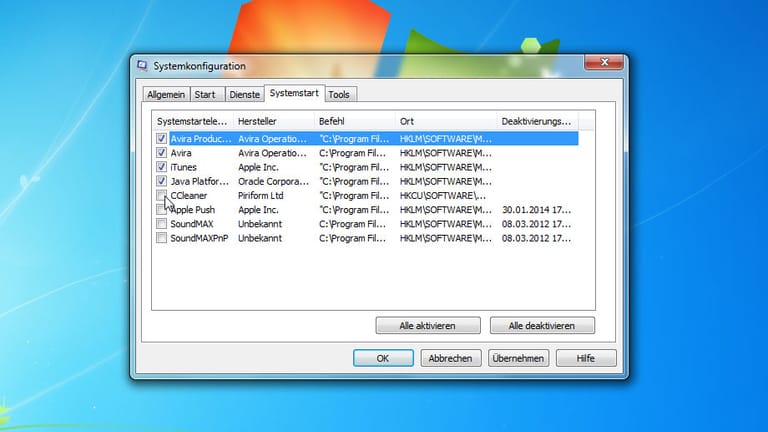This screenshot has height=432, width=768.
Task: Sort by Deaktivierungsdatum column header
Action: click(x=537, y=121)
